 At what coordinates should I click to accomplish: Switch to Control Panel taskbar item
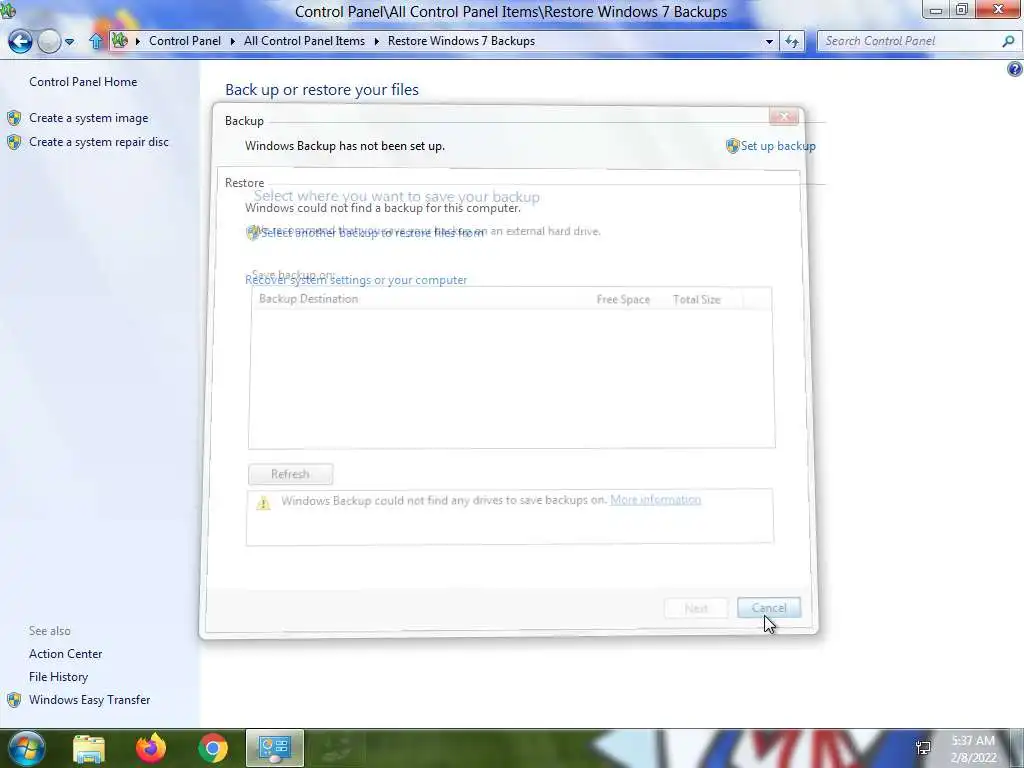pos(274,748)
